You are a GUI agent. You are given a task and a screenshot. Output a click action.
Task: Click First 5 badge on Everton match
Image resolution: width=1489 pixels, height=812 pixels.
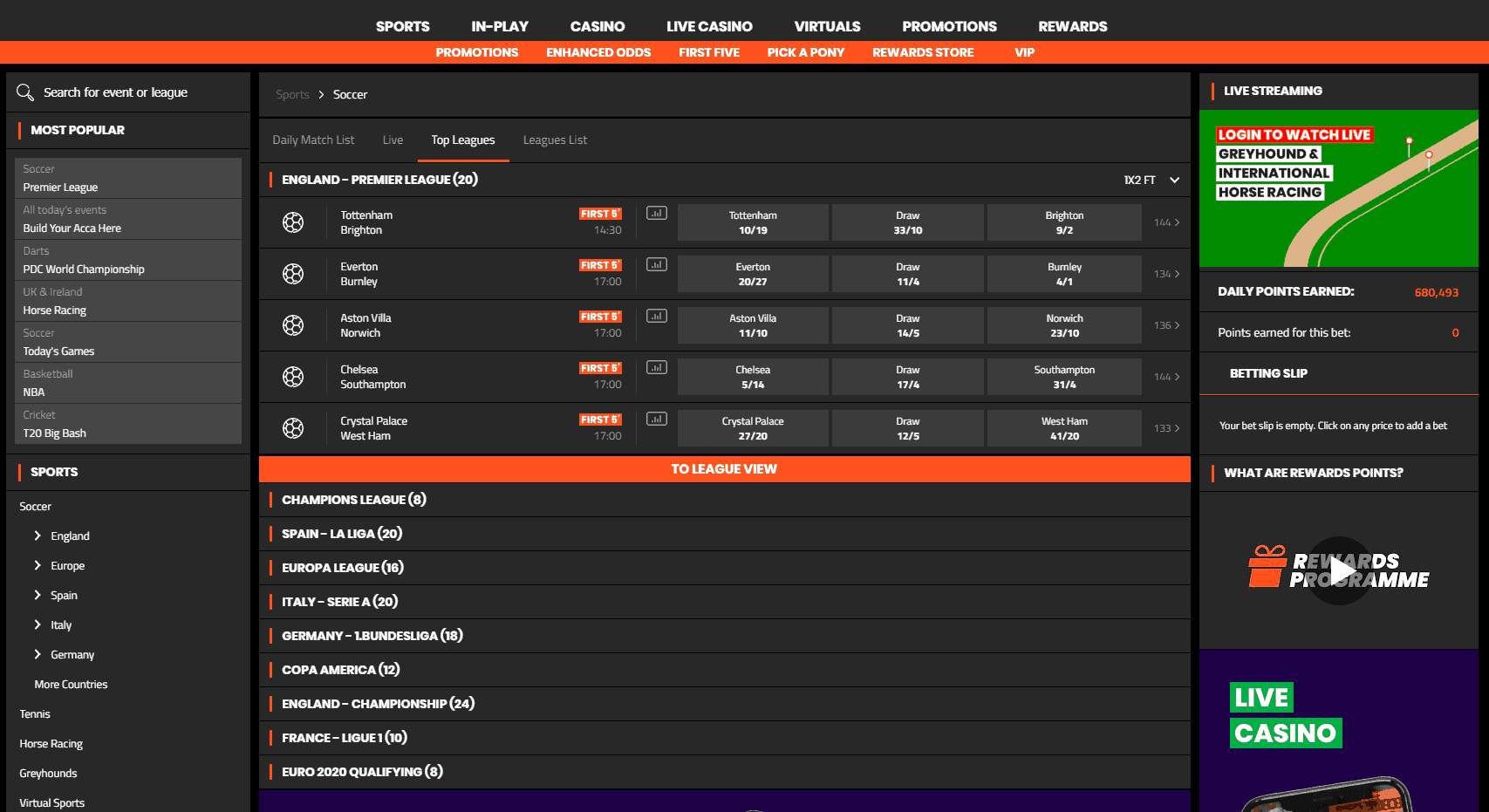point(600,265)
